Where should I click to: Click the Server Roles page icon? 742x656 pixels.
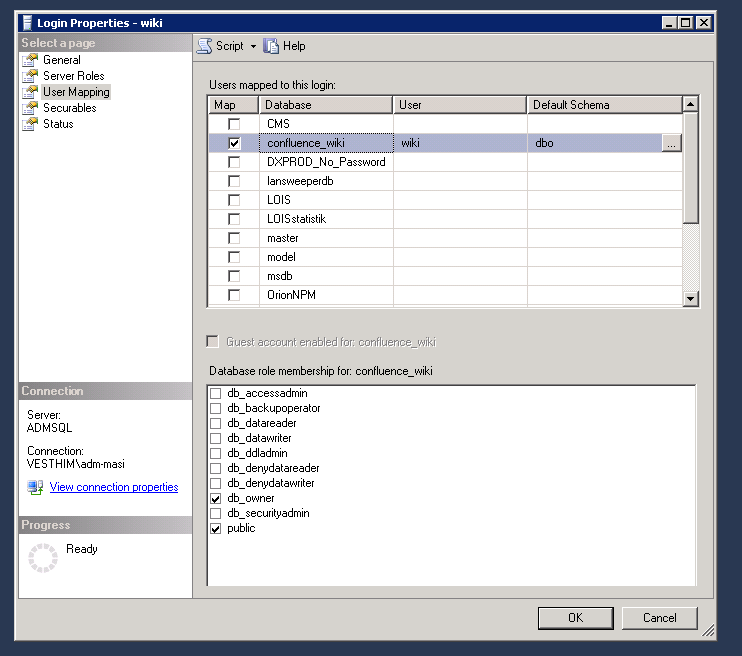click(x=30, y=76)
